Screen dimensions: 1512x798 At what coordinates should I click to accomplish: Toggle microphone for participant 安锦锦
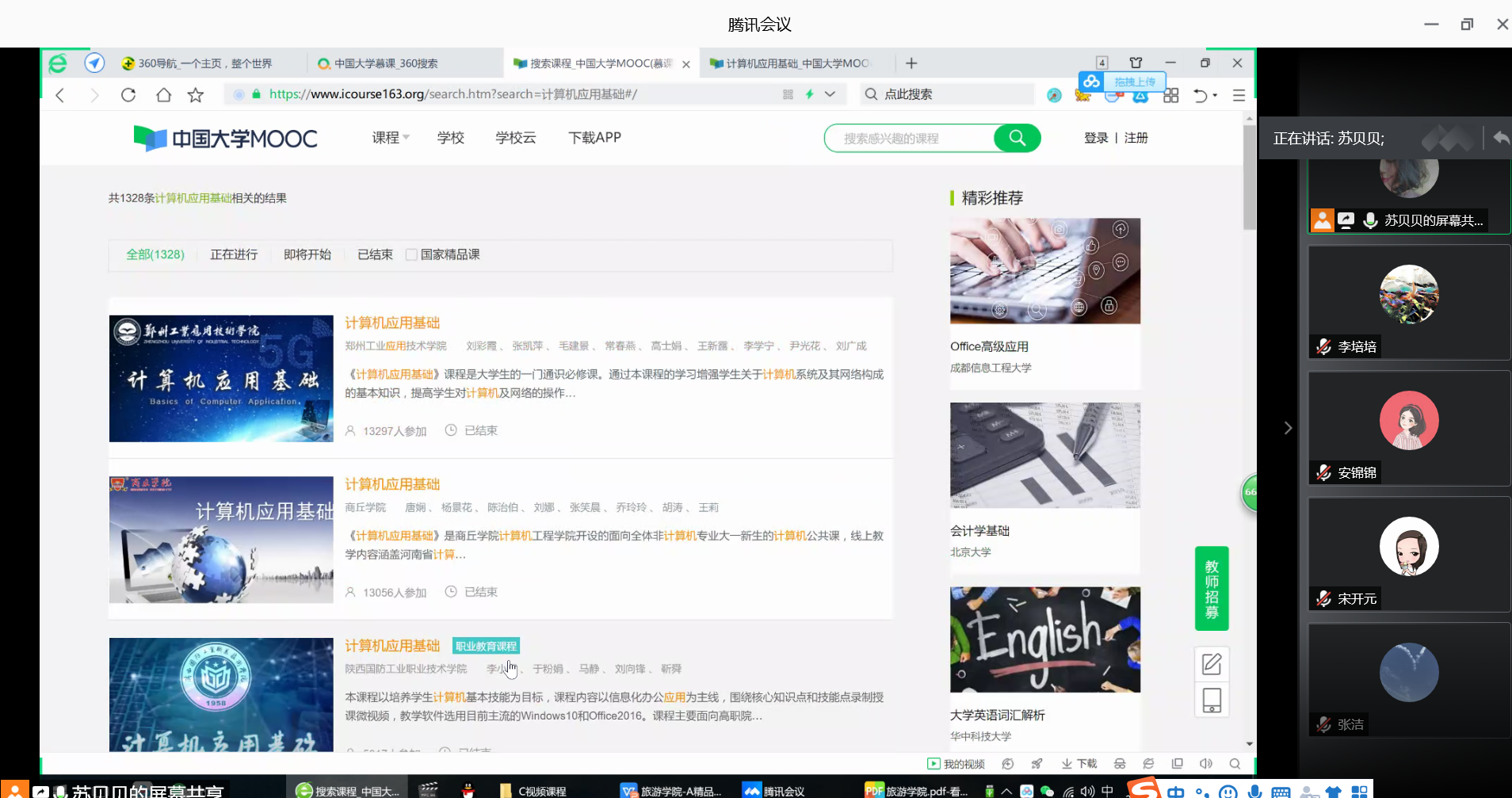[1323, 472]
